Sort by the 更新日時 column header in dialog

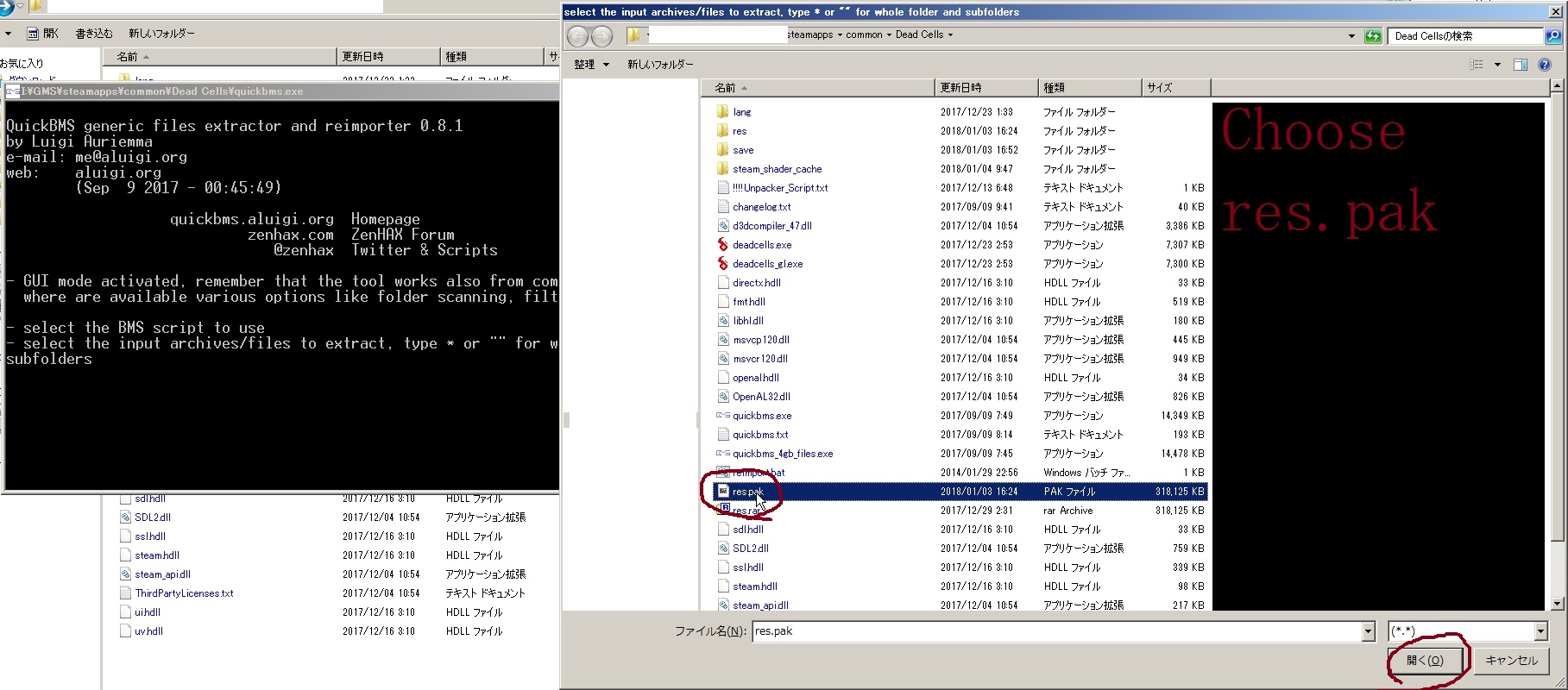986,88
